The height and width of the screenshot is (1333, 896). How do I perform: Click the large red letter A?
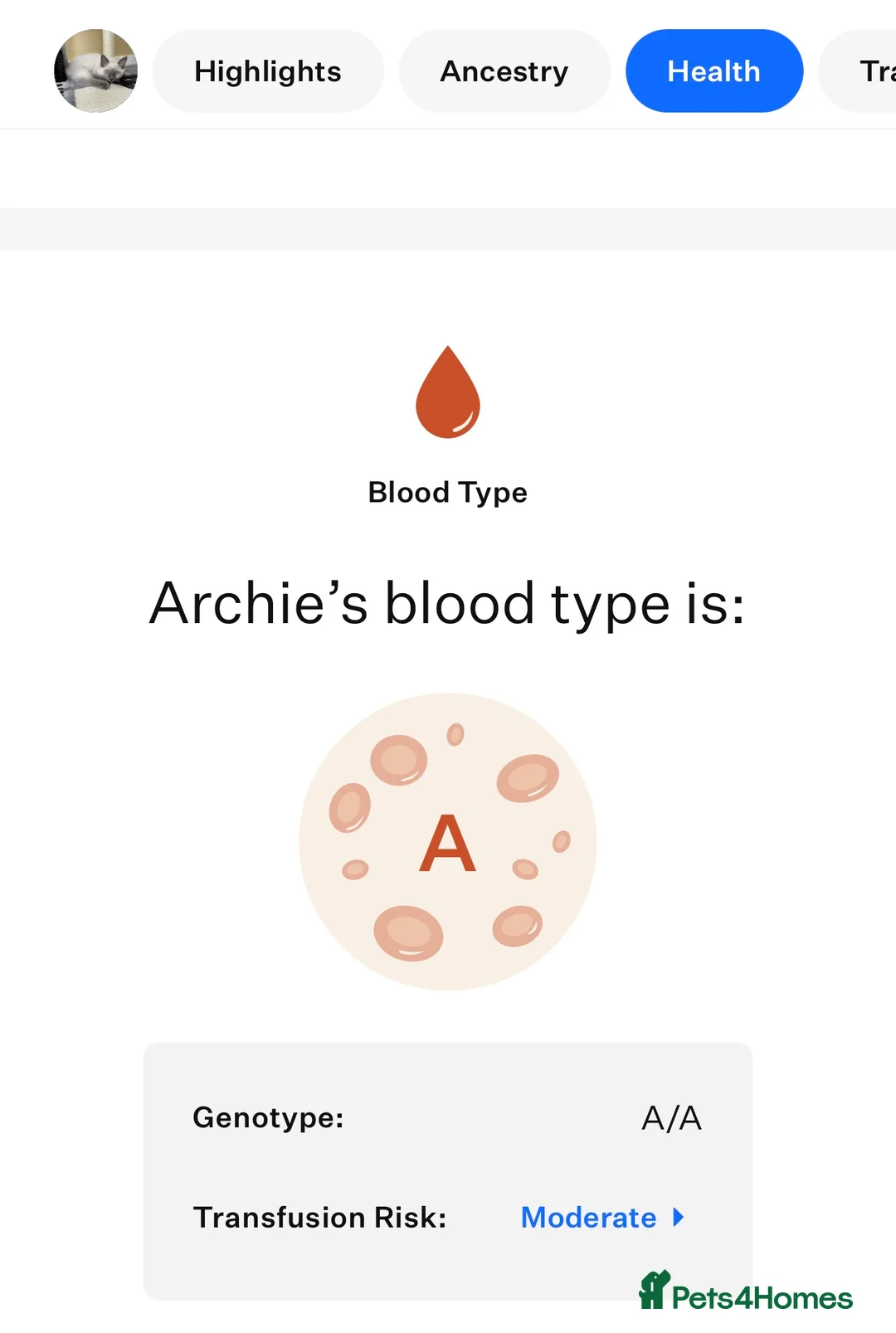tap(447, 843)
